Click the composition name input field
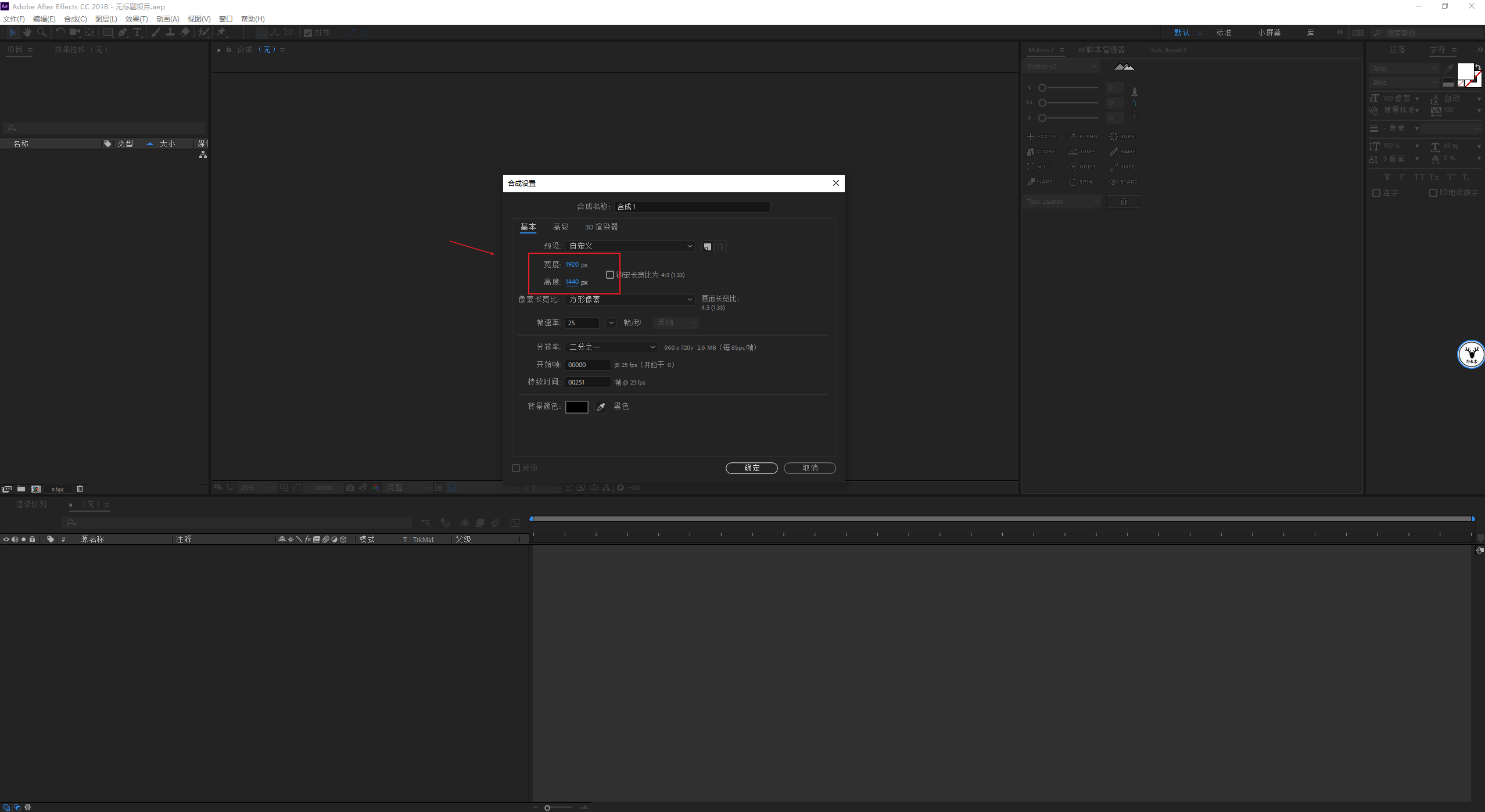1485x812 pixels. tap(692, 207)
